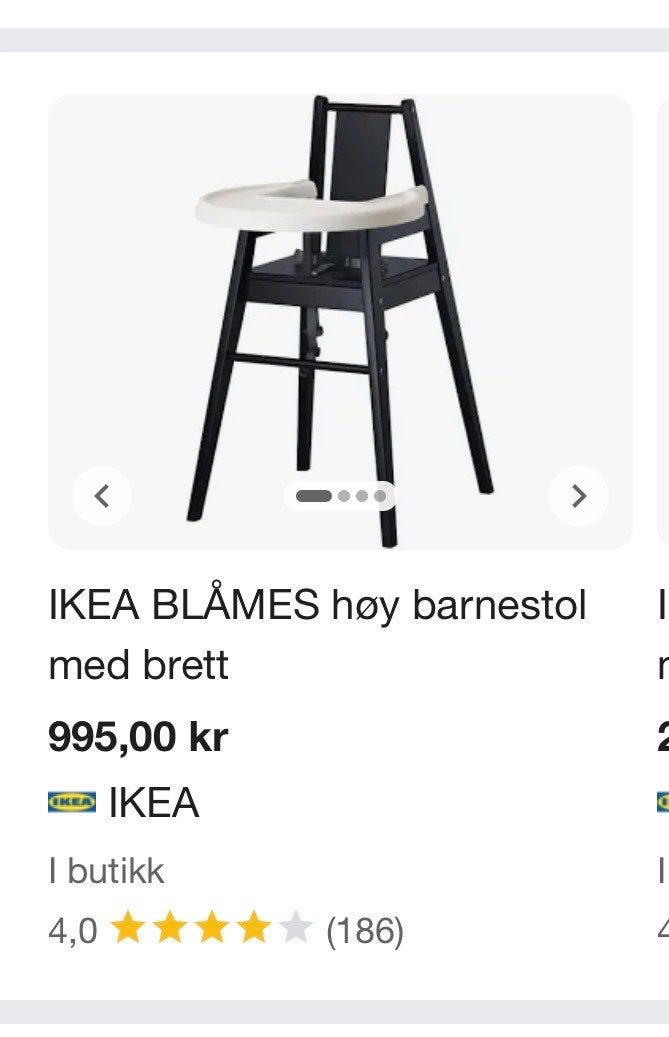Click the "I butikk" availability label
The width and height of the screenshot is (669, 1037).
[106, 870]
